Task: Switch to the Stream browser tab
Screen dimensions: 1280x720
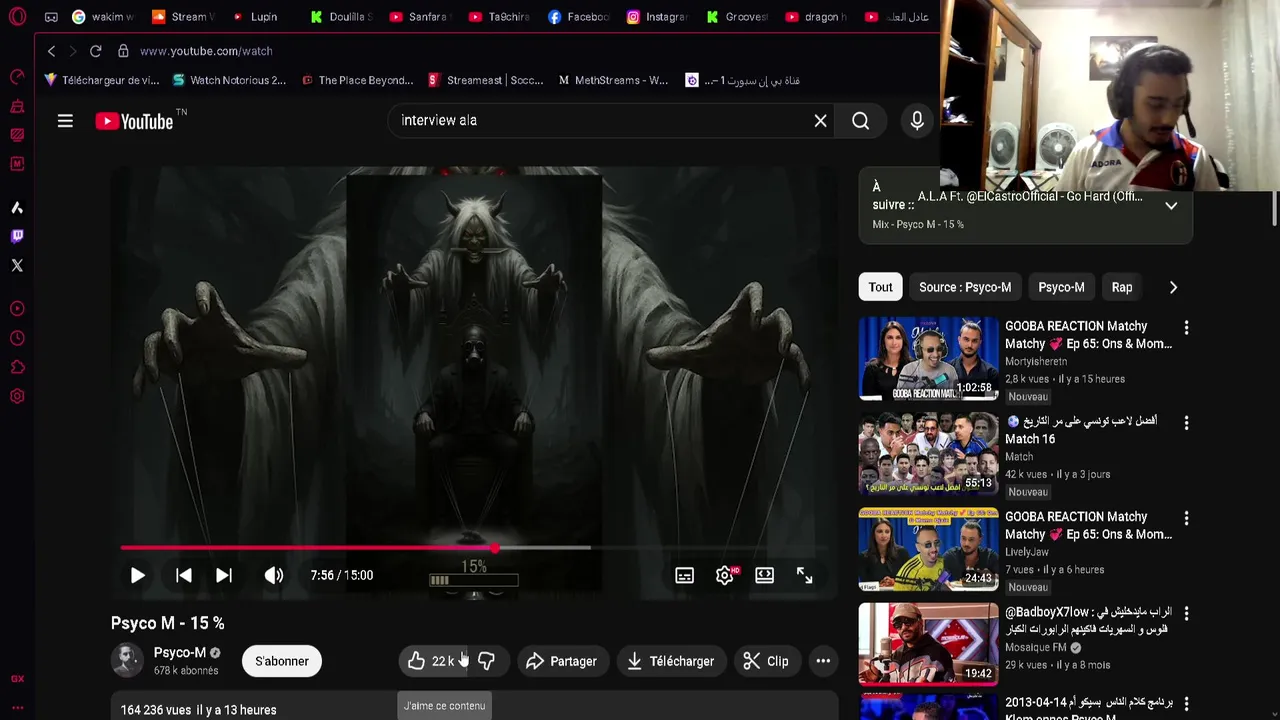Action: (x=184, y=17)
